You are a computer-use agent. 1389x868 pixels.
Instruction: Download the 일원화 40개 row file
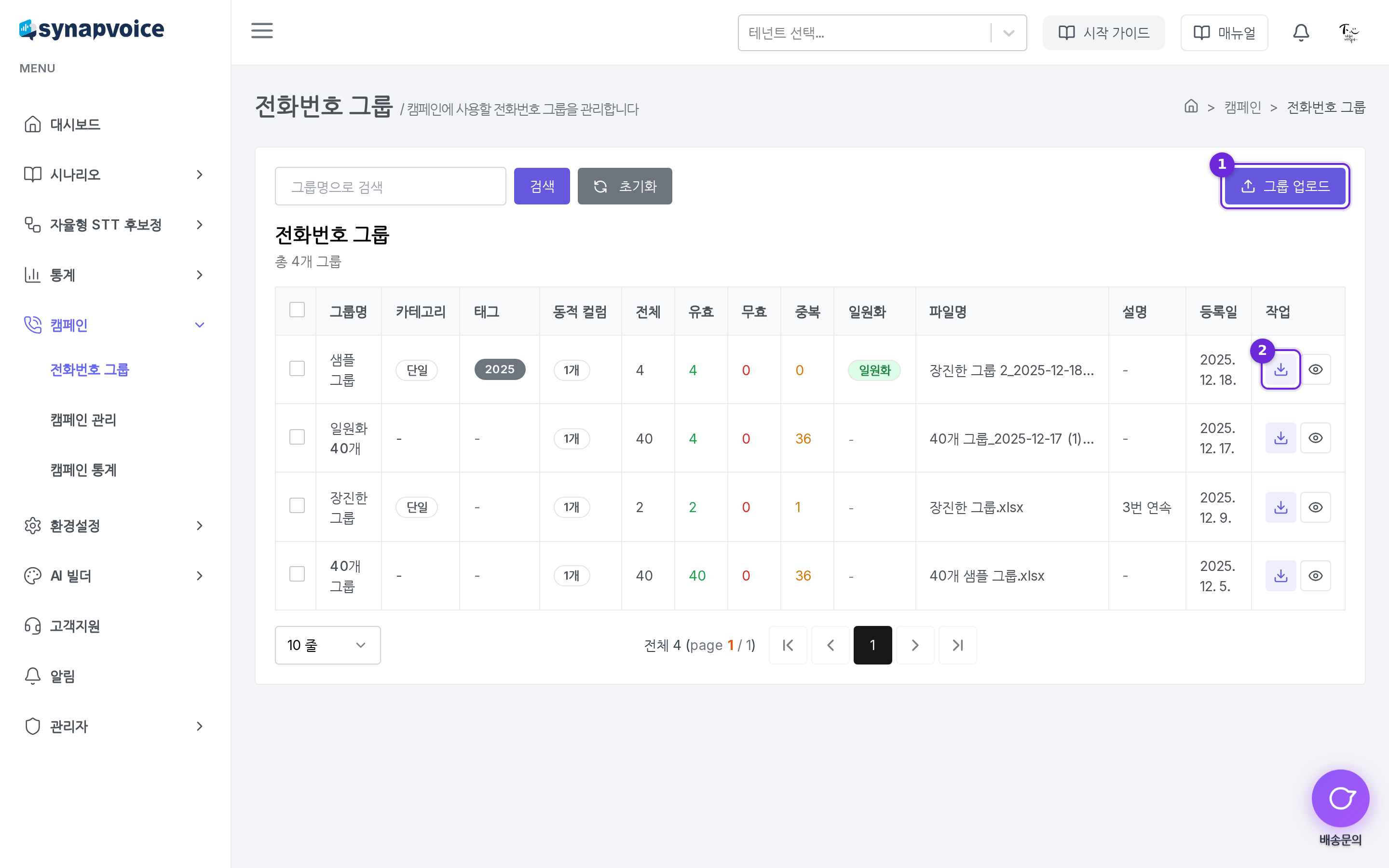(1280, 438)
